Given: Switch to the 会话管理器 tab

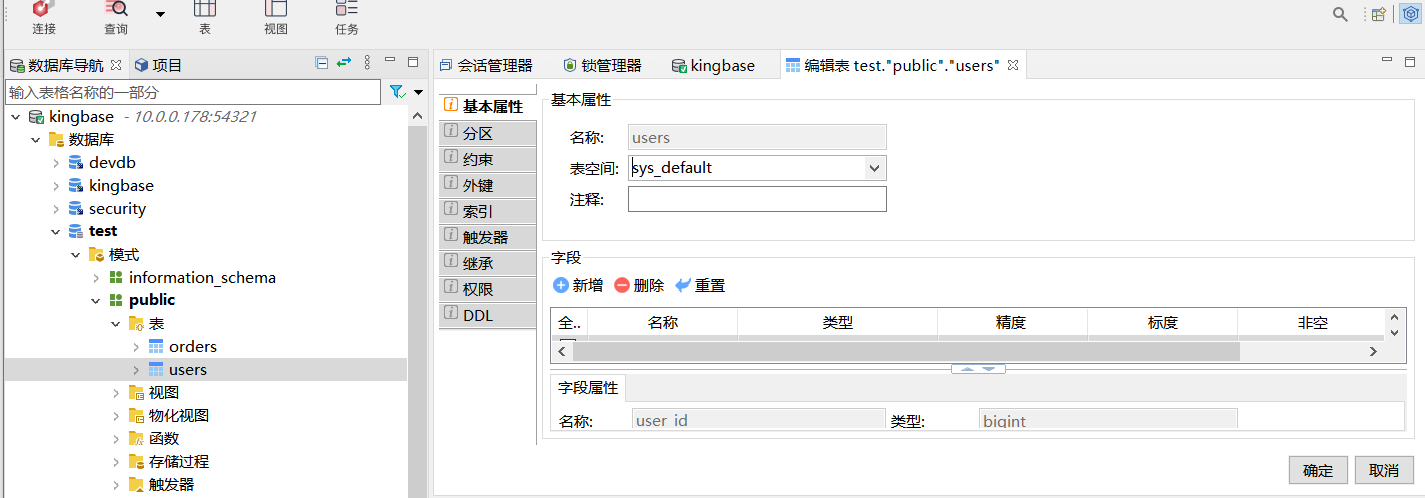Looking at the screenshot, I should [x=486, y=65].
